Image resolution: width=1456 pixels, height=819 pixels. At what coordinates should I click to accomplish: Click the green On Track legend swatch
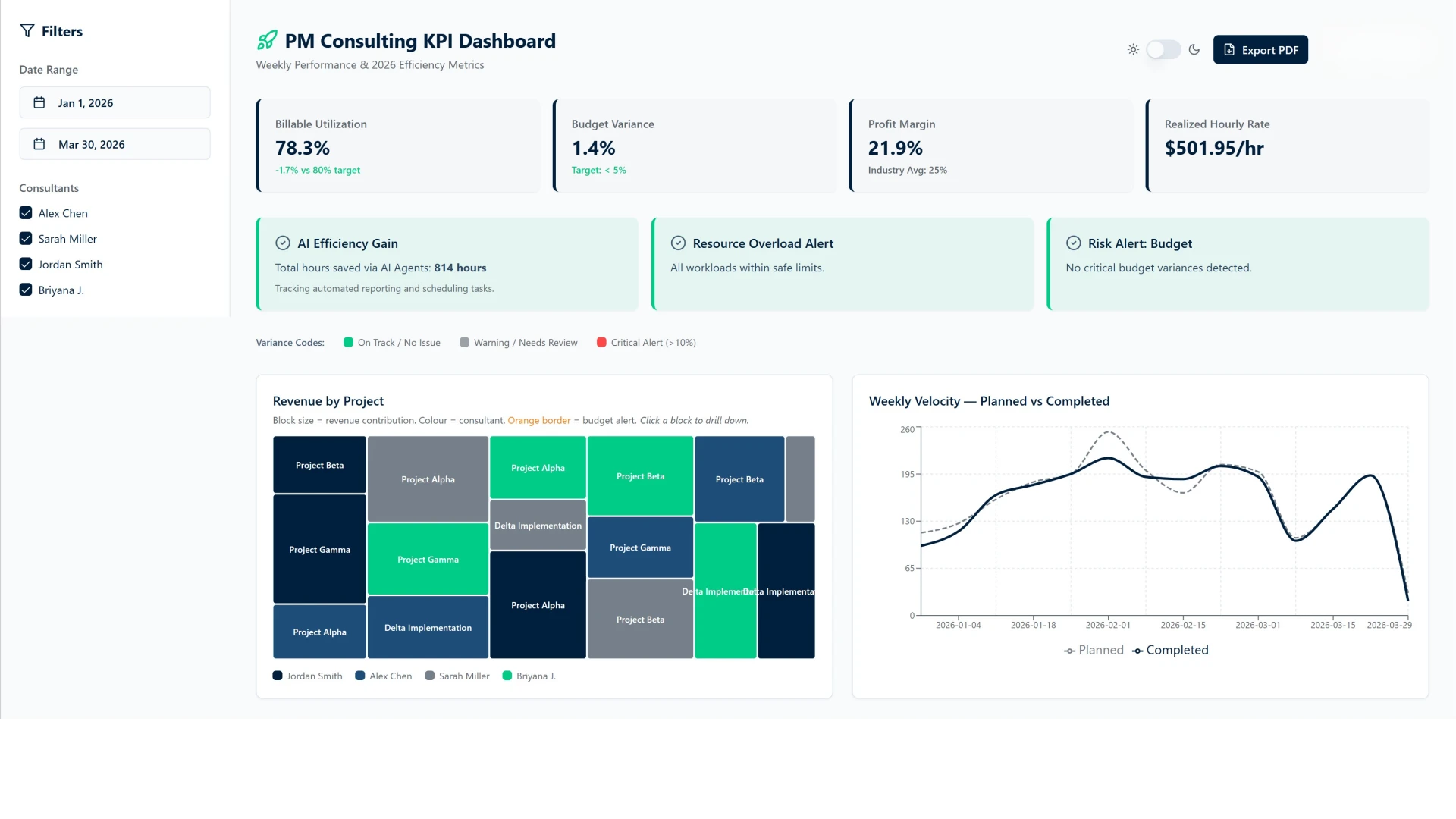click(348, 343)
